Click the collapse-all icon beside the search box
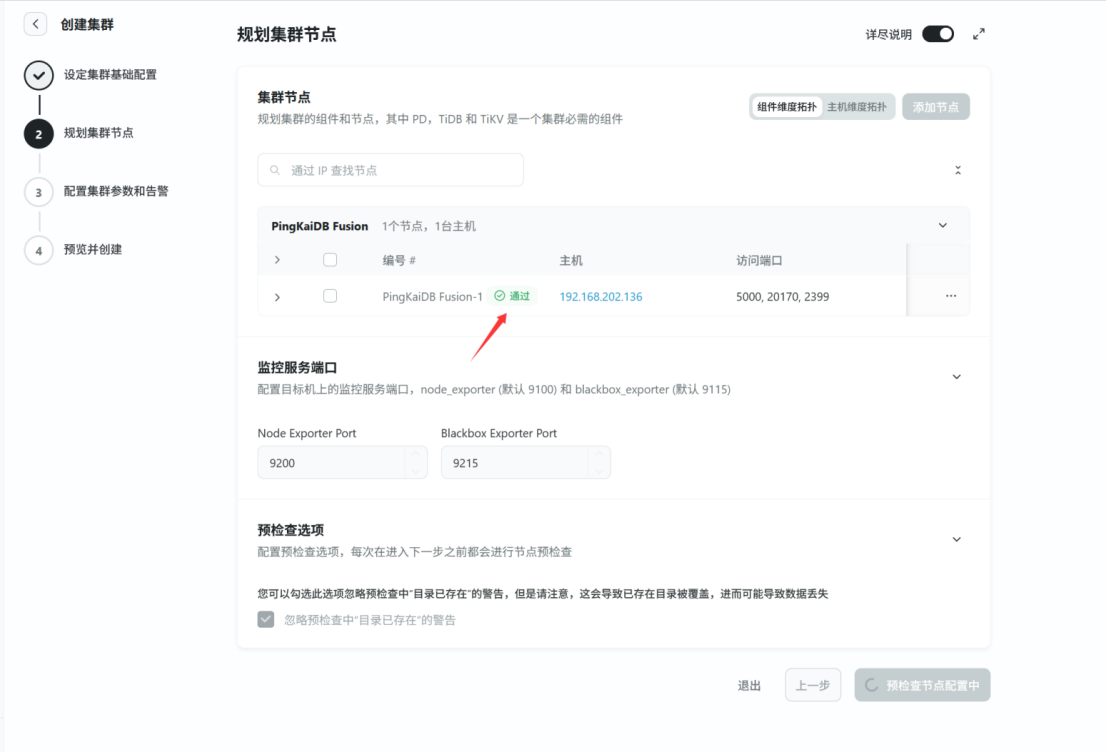 957,170
